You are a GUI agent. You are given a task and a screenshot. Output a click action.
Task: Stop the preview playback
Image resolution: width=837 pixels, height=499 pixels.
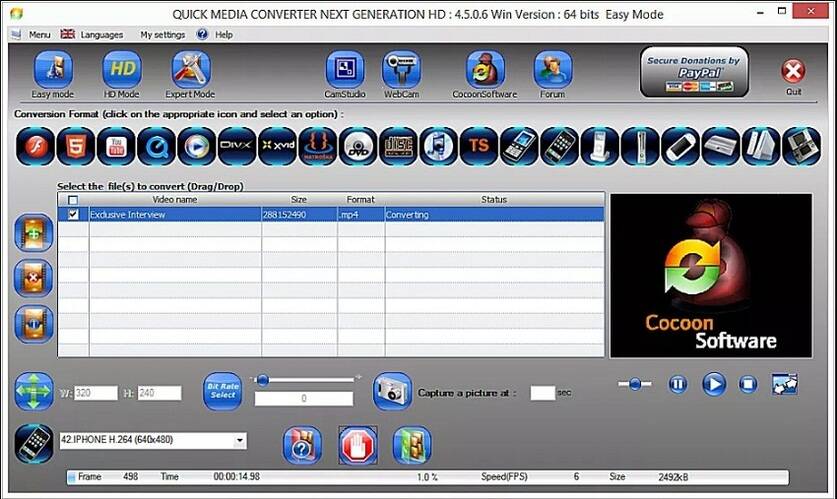(x=748, y=384)
